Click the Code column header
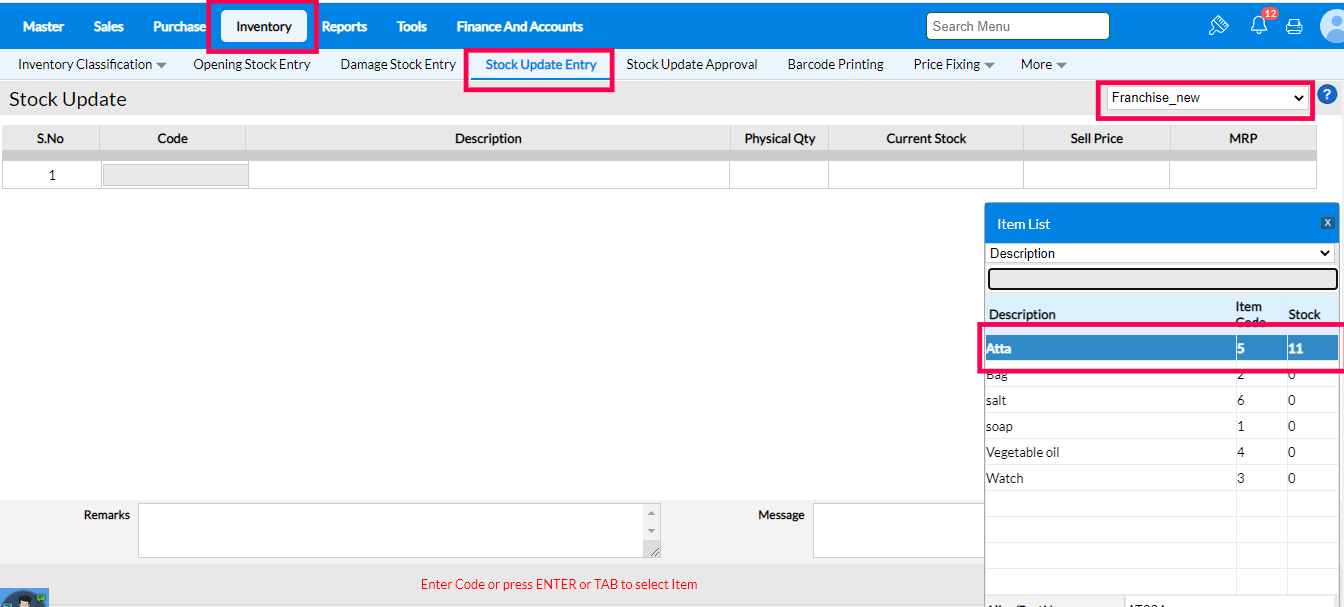The width and height of the screenshot is (1344, 607). (173, 139)
